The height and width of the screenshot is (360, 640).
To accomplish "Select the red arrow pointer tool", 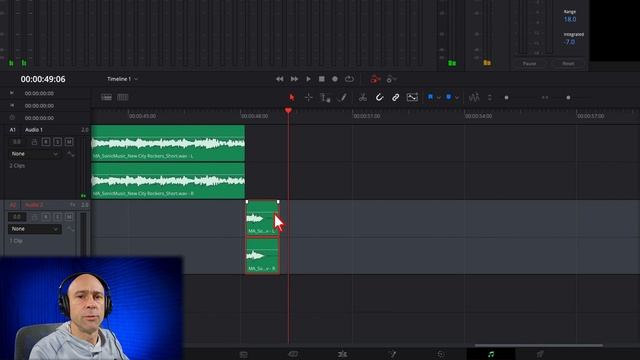I will pyautogui.click(x=291, y=98).
